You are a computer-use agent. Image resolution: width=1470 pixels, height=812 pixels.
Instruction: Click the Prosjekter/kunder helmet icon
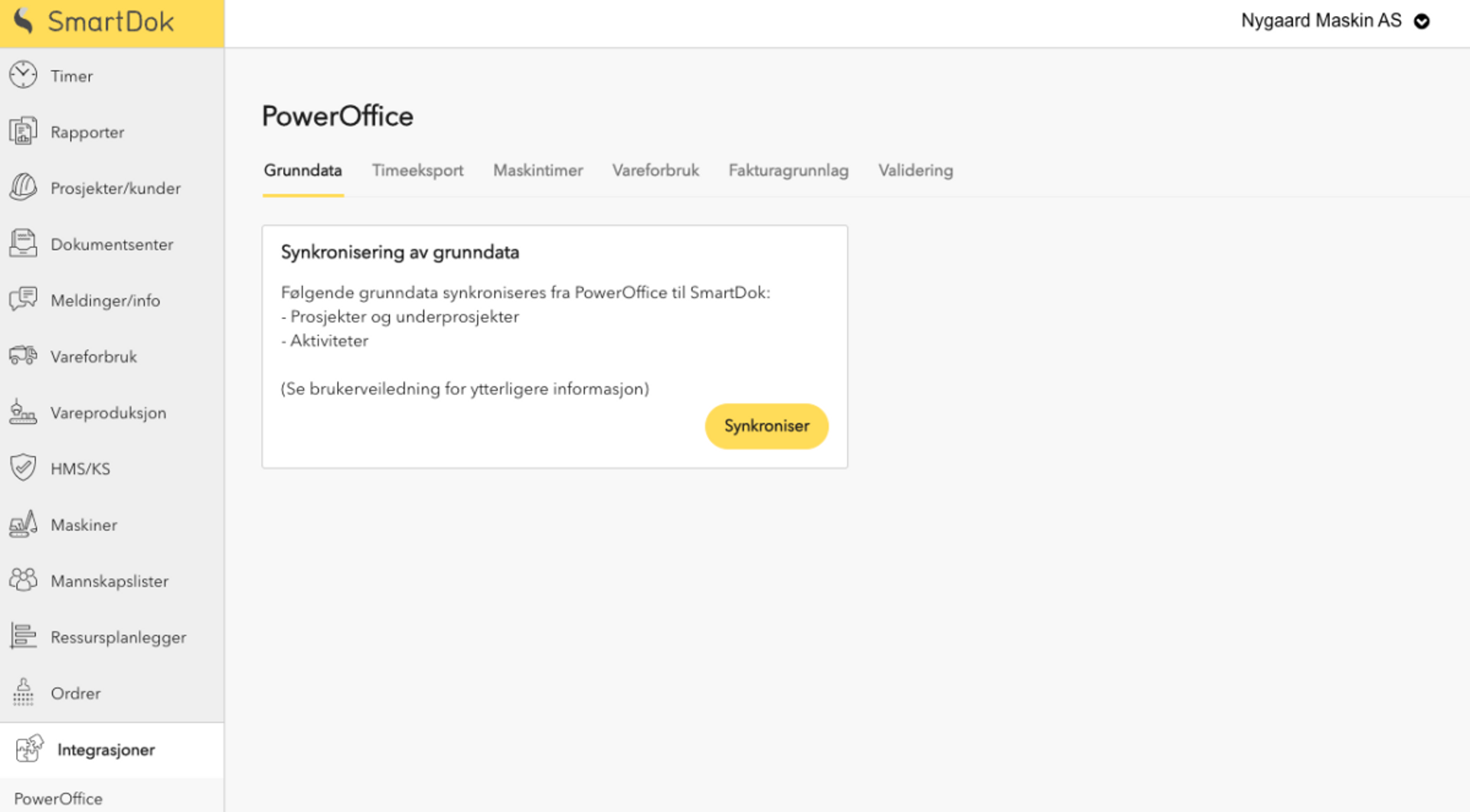click(x=23, y=187)
